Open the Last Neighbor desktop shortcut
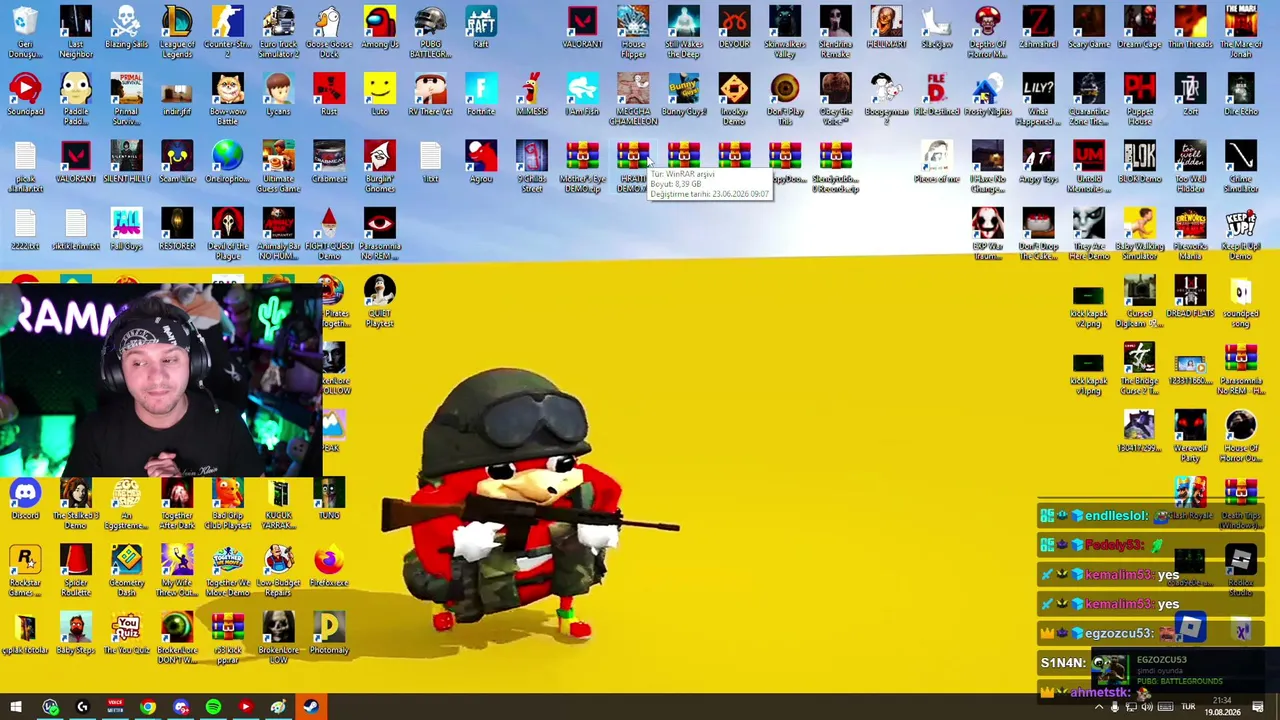1280x720 pixels. pyautogui.click(x=75, y=31)
